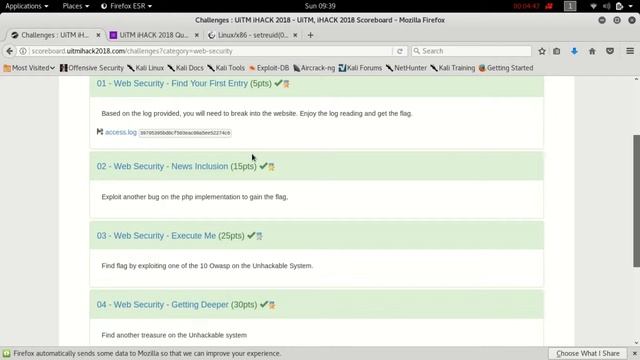Close the Linux/x86 setreuid tab
This screenshot has width=640, height=360.
(x=295, y=35)
